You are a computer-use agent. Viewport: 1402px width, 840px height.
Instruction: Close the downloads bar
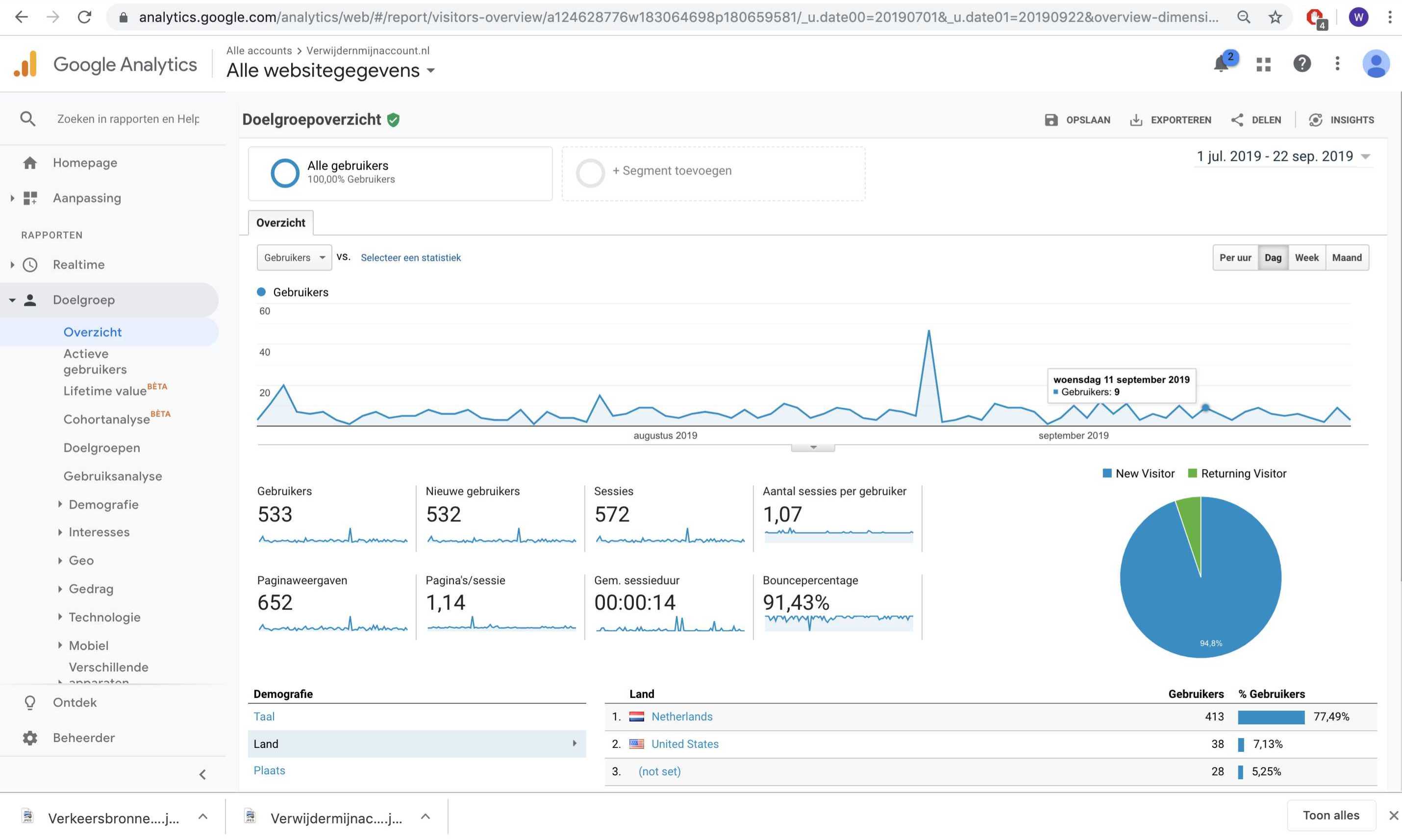point(1393,815)
